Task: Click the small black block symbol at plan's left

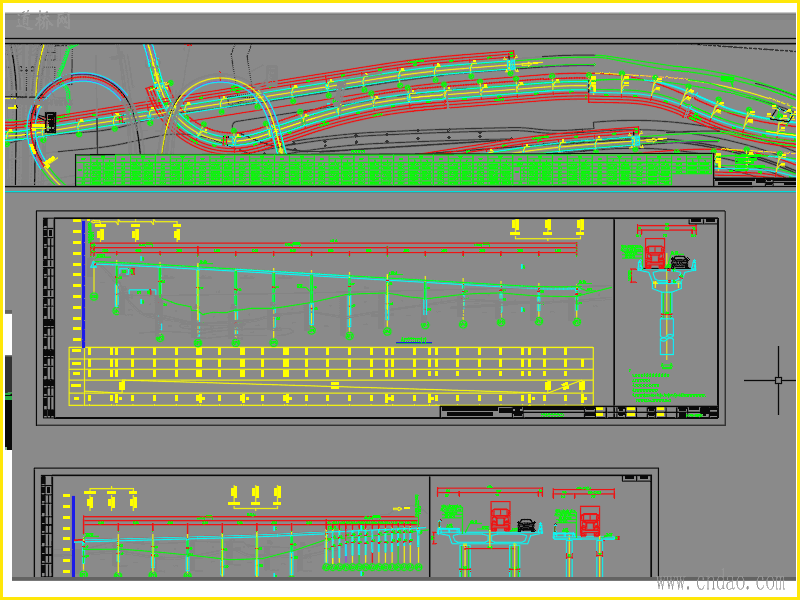Action: pos(51,122)
